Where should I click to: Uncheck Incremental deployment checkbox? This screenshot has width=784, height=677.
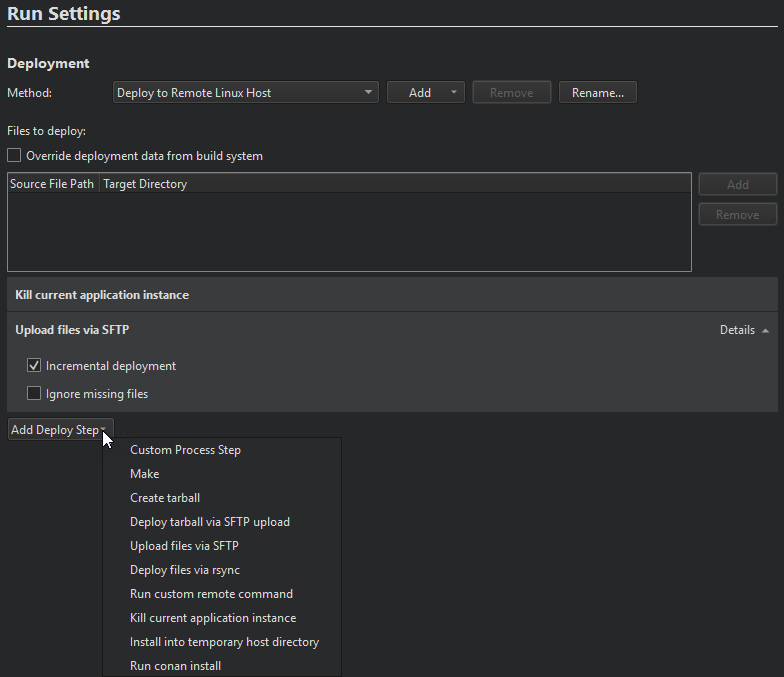pyautogui.click(x=34, y=366)
